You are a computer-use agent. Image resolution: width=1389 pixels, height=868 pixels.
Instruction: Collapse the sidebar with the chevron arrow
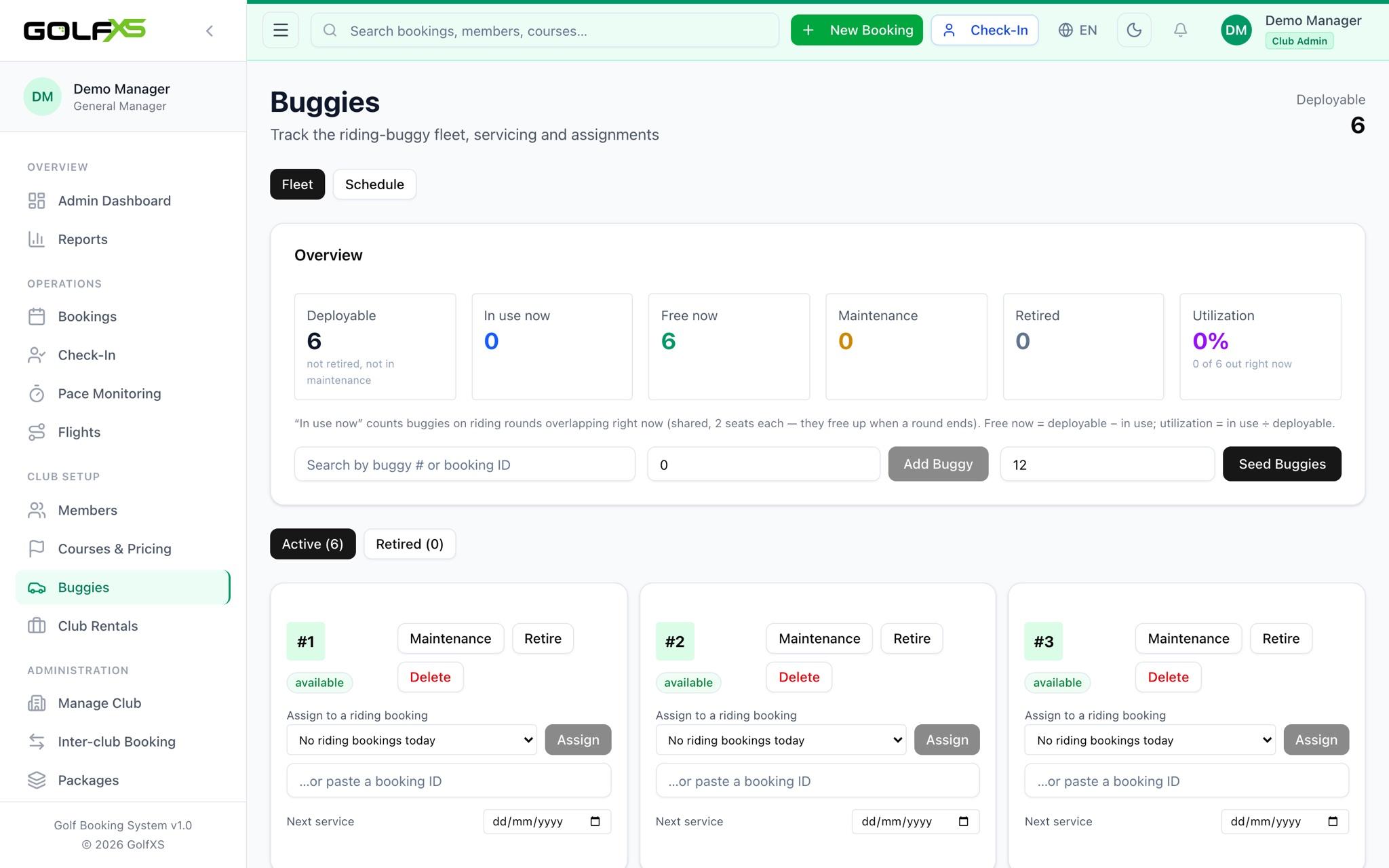(x=210, y=31)
